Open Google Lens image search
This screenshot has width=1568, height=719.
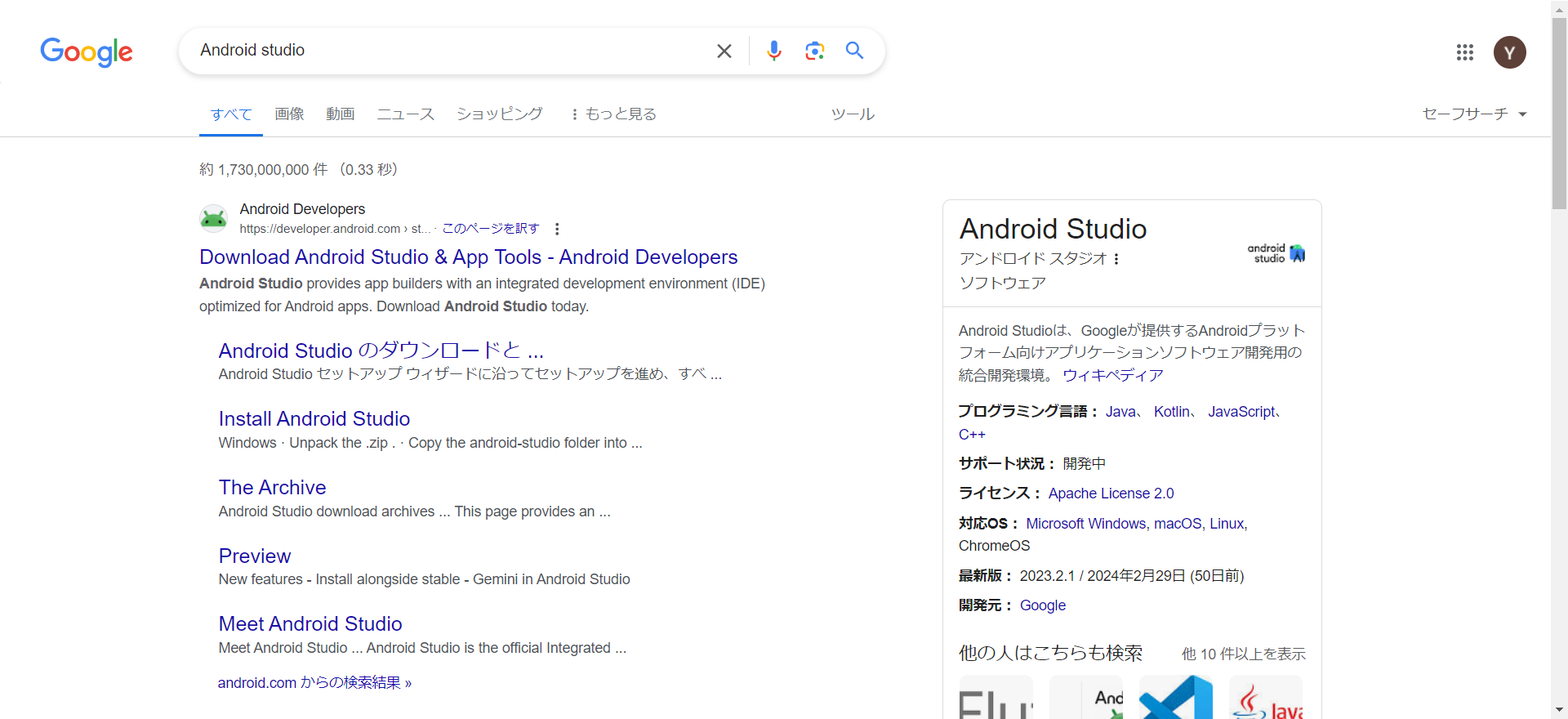point(814,51)
